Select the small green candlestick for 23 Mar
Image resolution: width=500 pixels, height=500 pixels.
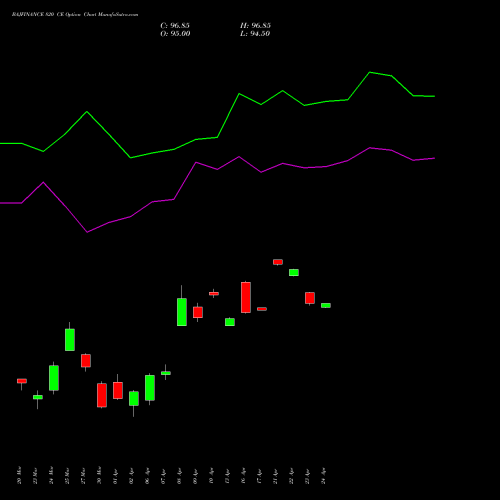(38, 397)
